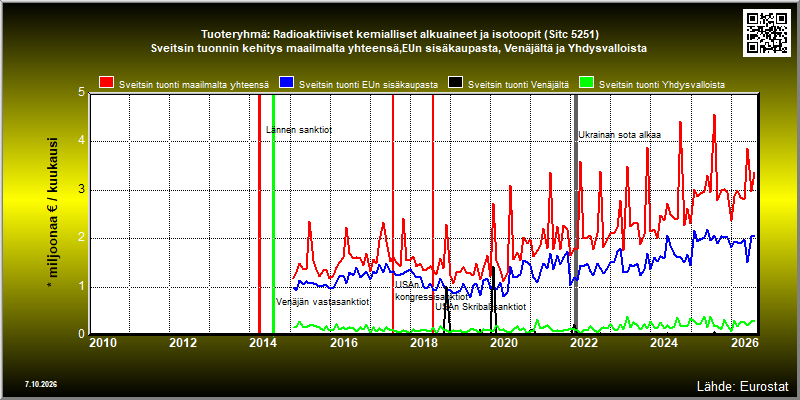800x400 pixels.
Task: Click the black legend swatch for Russia imports
Action: 455,83
